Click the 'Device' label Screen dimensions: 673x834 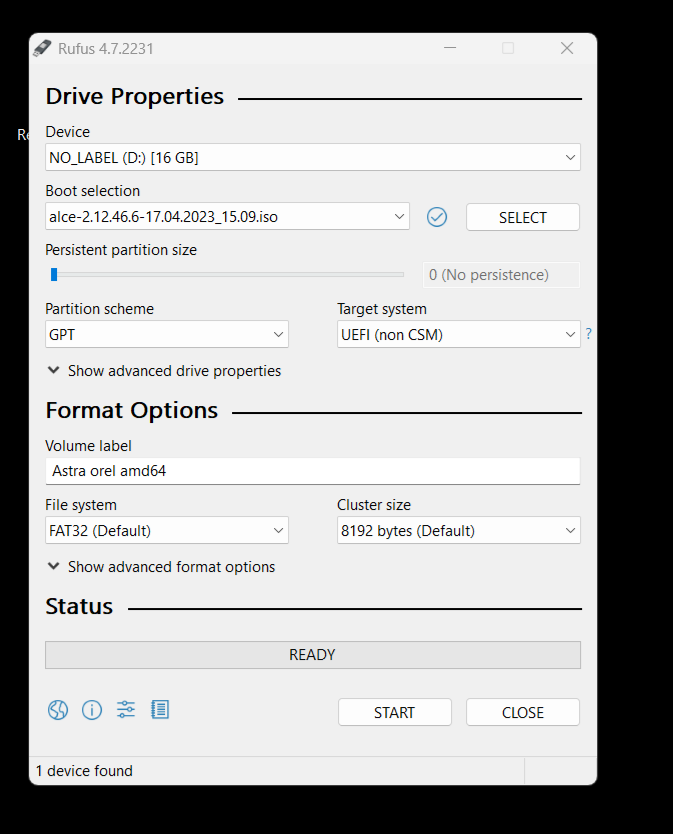click(x=68, y=132)
